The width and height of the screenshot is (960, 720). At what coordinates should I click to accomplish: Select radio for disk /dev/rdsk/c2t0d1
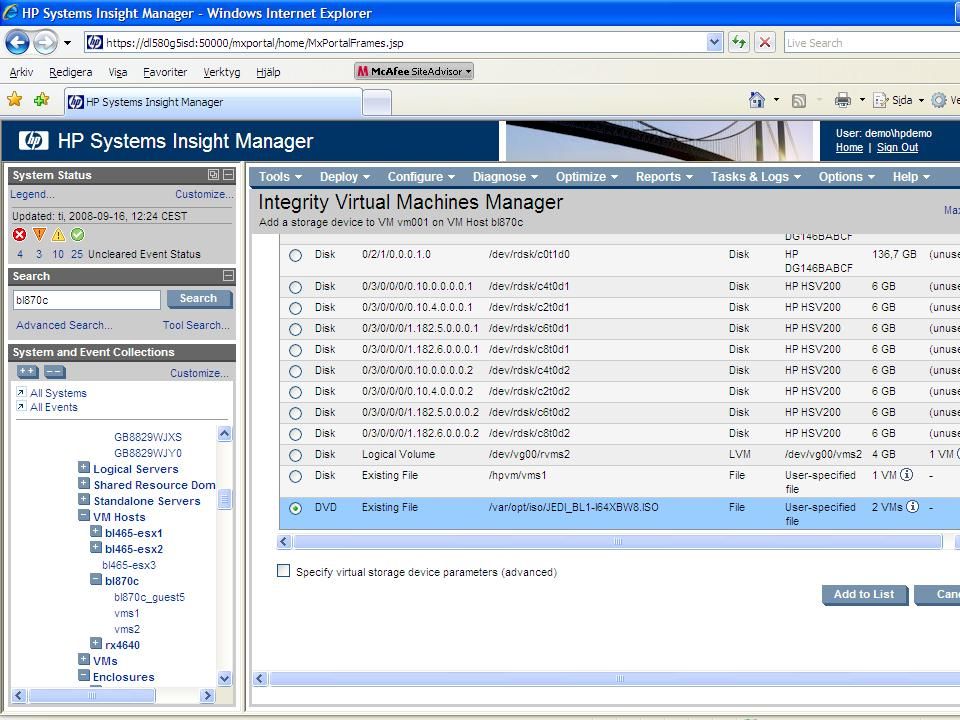[x=295, y=308]
